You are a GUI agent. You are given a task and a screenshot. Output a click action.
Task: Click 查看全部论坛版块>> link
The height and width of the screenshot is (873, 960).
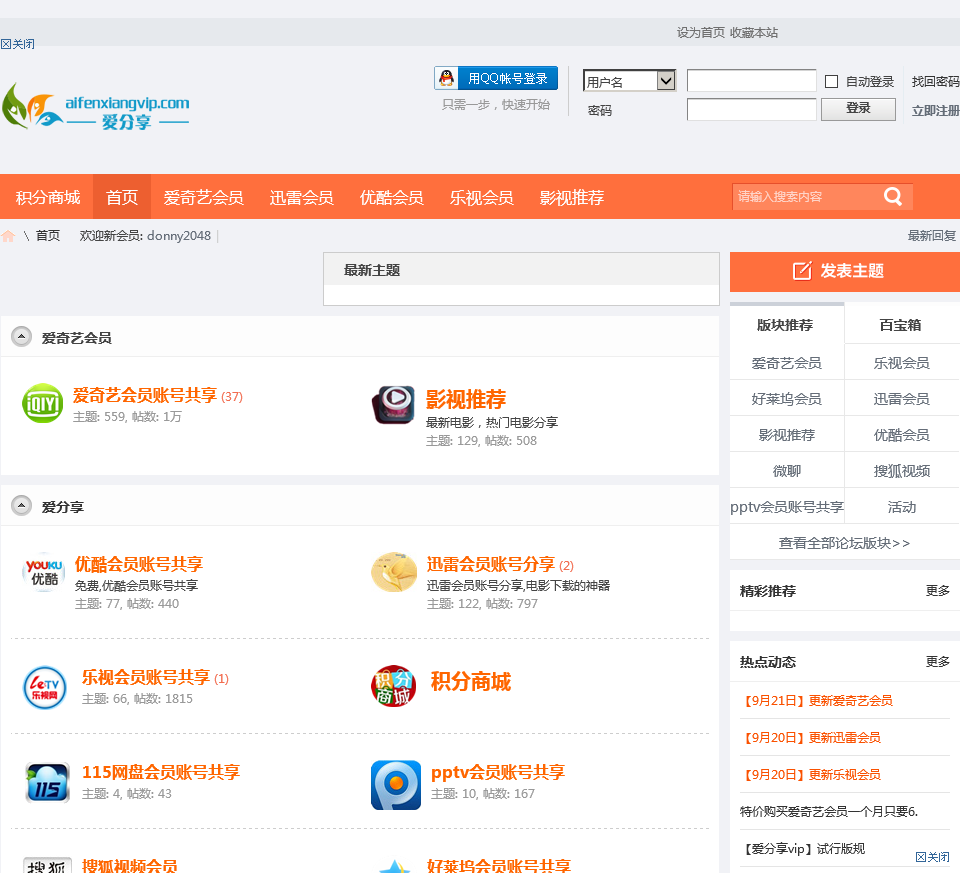coord(844,543)
